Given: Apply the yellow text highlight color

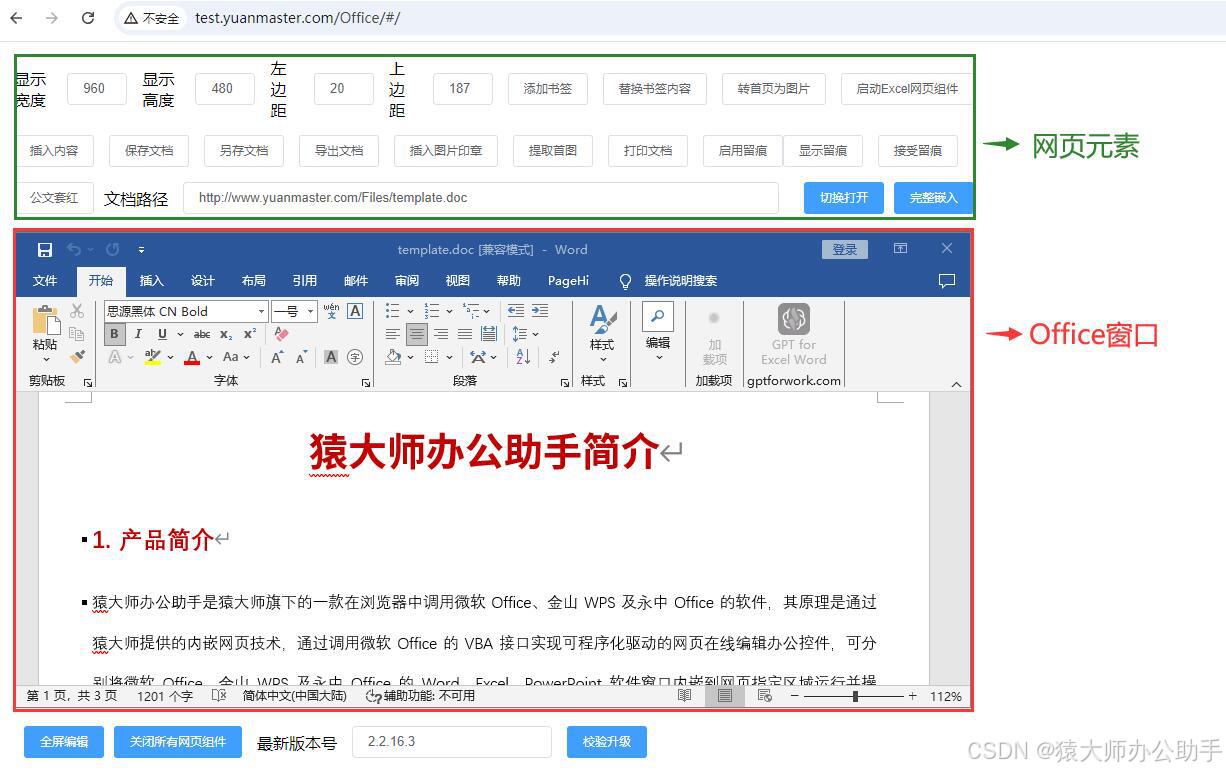Looking at the screenshot, I should [152, 357].
